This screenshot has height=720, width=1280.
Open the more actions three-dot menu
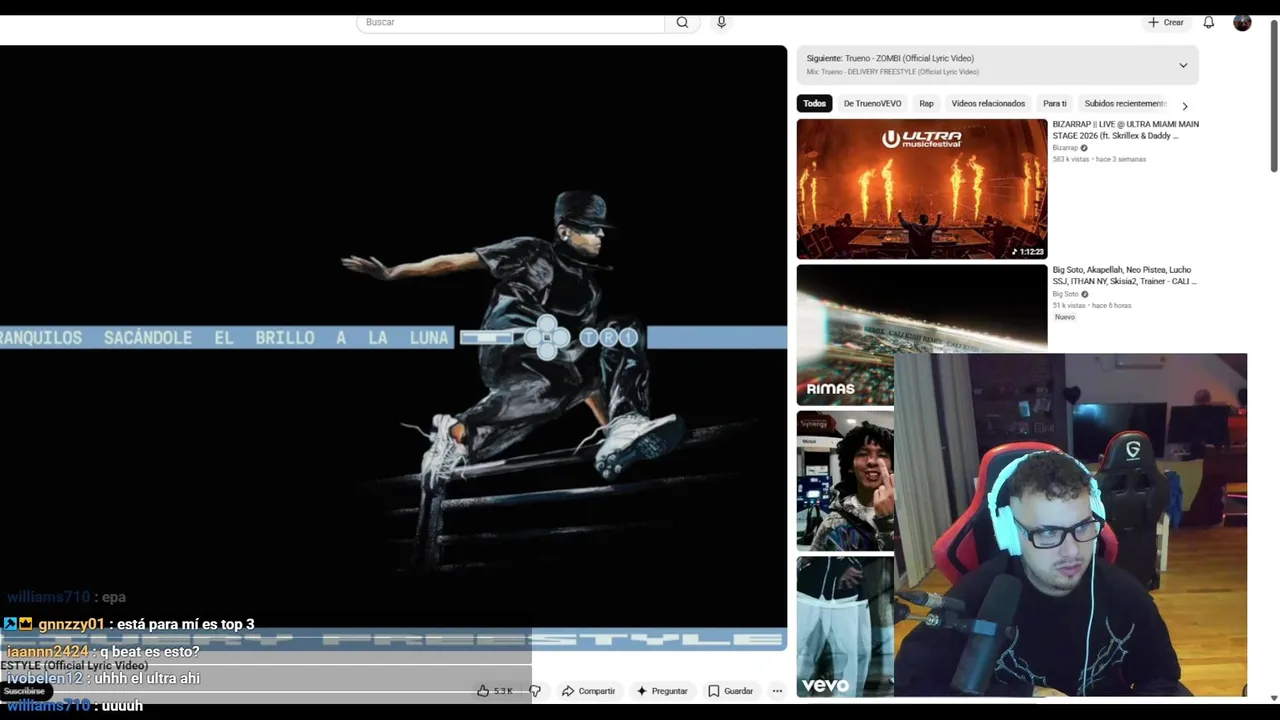tap(777, 691)
